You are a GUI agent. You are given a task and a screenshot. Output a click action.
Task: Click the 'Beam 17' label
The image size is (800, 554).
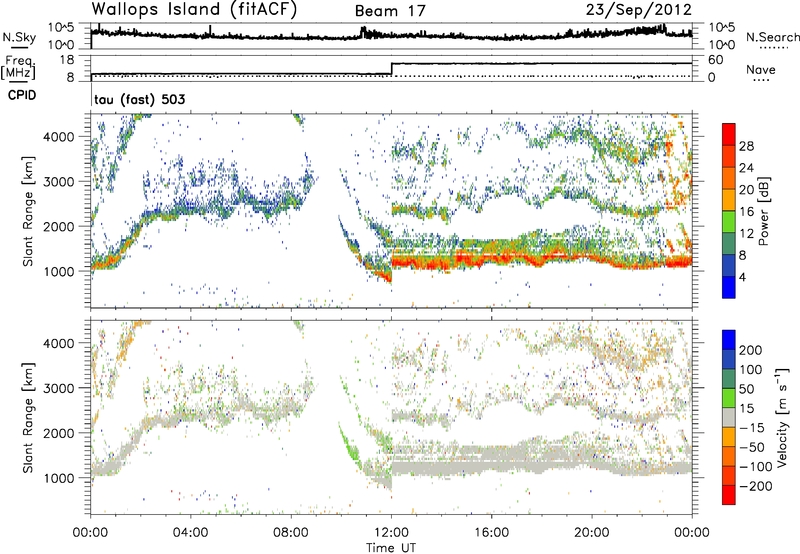390,11
